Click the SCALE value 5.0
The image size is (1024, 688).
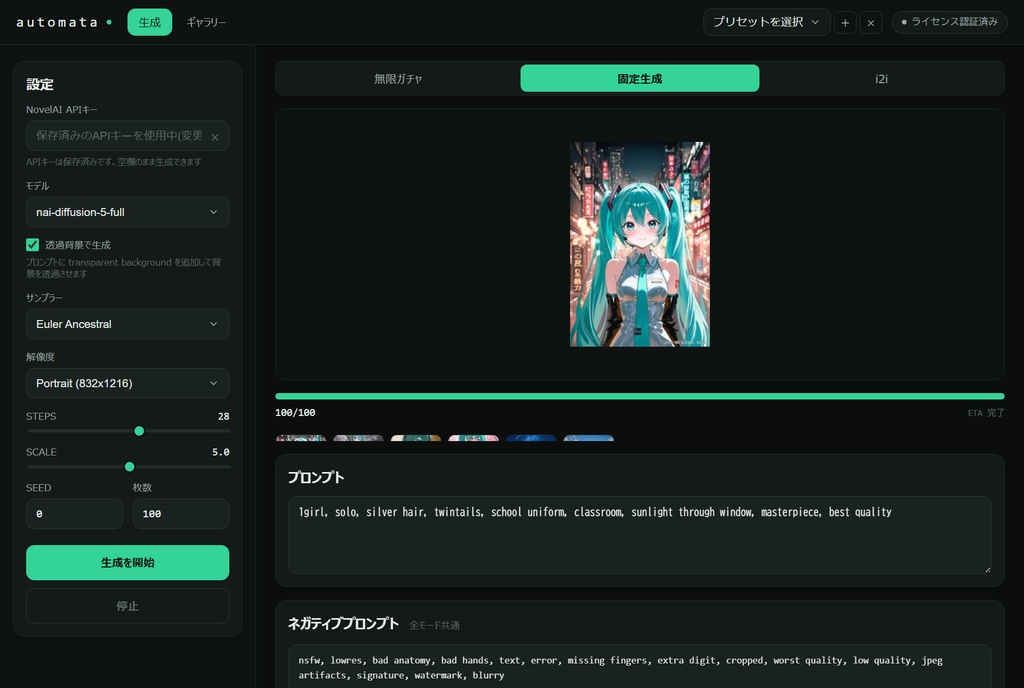tap(221, 452)
